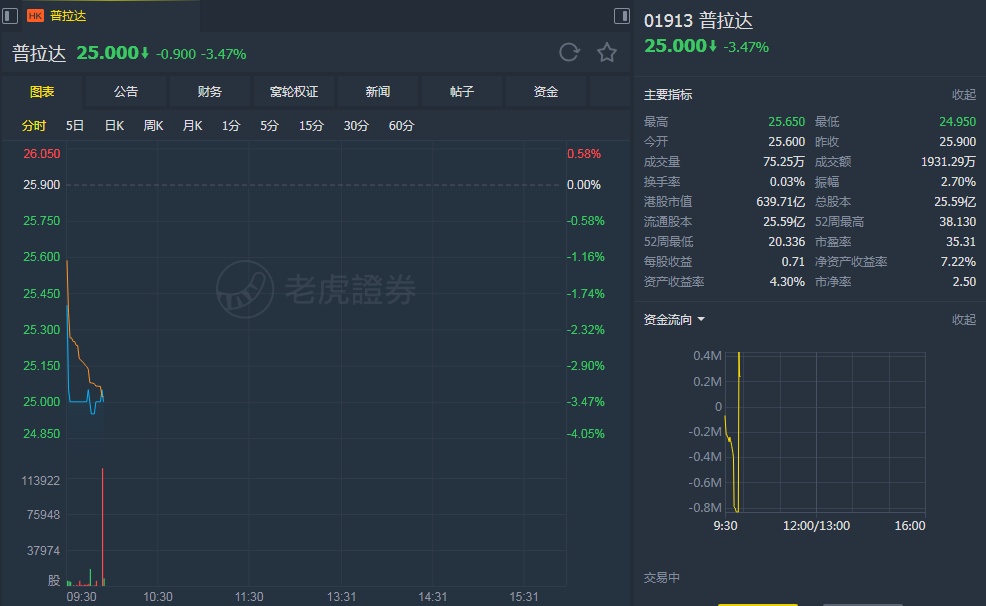The height and width of the screenshot is (606, 986).
Task: Click the 港股市值 value 639.71亿
Action: pyautogui.click(x=780, y=202)
